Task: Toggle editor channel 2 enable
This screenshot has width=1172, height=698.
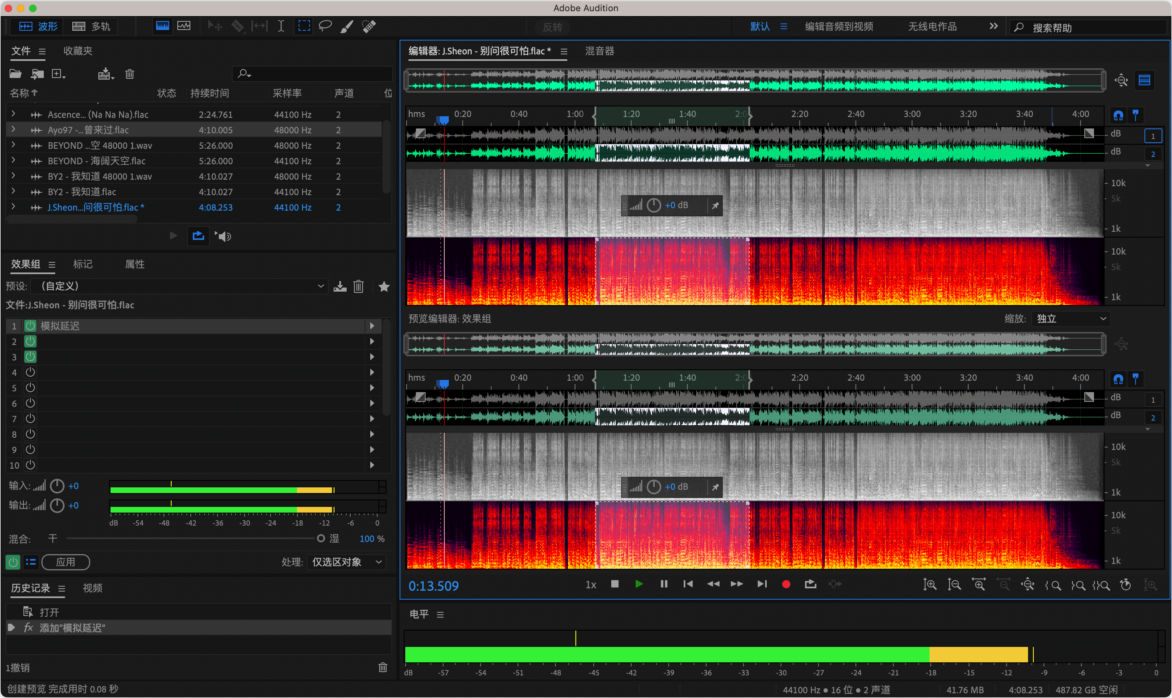Action: (x=1153, y=154)
